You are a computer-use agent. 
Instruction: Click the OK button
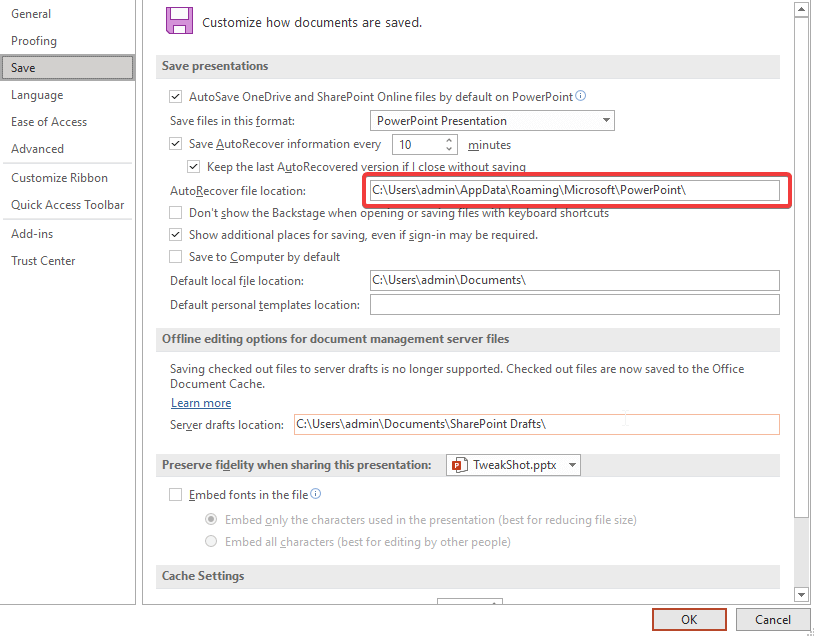(x=689, y=619)
